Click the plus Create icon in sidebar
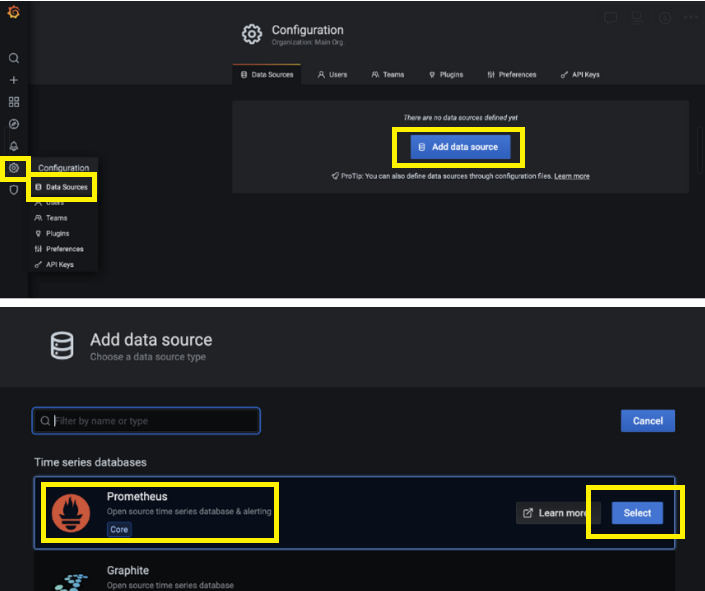The width and height of the screenshot is (705, 591). (x=14, y=80)
